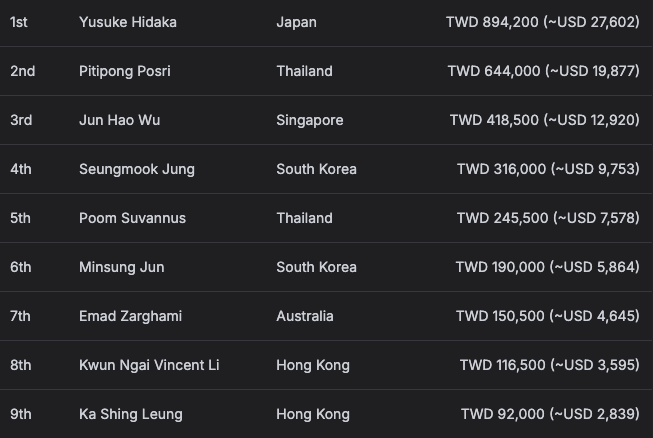Click the Japan country cell
Image resolution: width=653 pixels, height=438 pixels.
(x=296, y=22)
